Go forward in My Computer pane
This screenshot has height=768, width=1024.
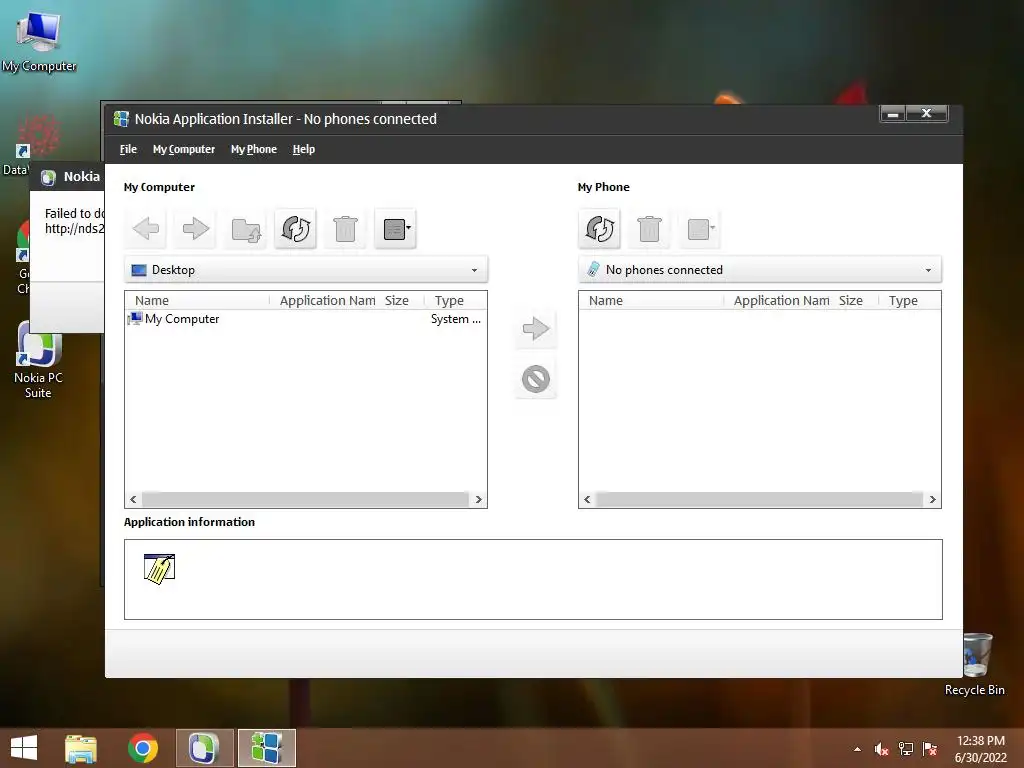195,229
